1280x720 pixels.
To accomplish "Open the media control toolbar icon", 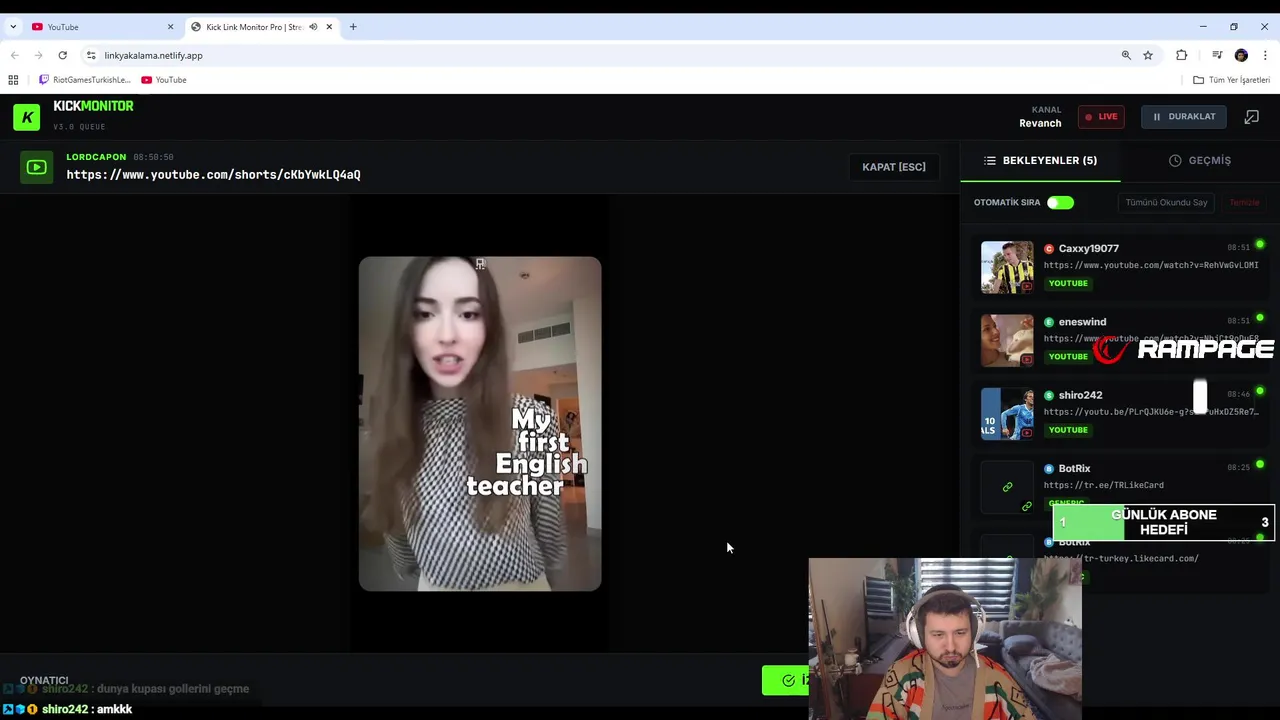I will 1217,55.
